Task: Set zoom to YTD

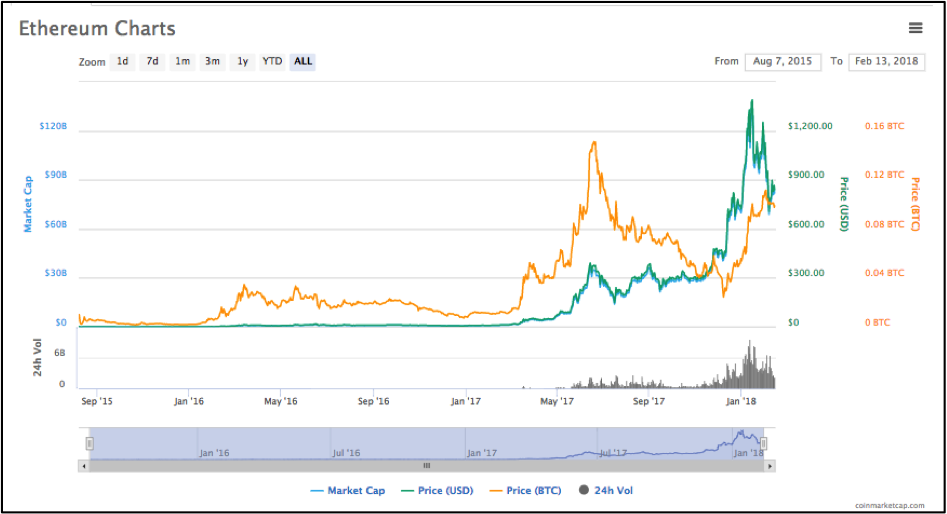Action: [272, 62]
